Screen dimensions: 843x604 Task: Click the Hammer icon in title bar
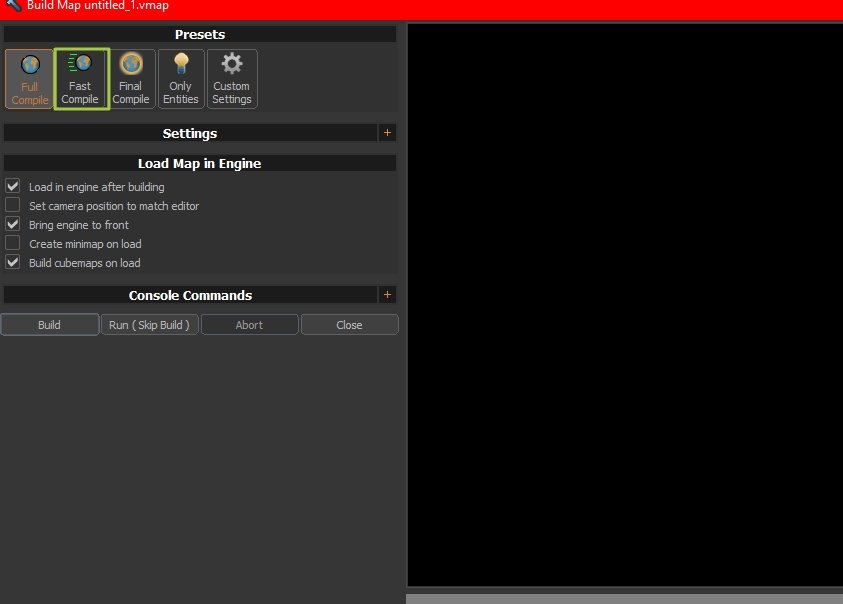[12, 6]
